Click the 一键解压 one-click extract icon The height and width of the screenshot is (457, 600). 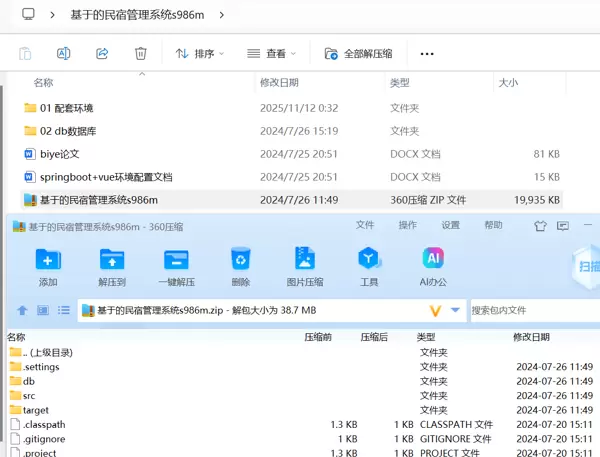click(177, 260)
